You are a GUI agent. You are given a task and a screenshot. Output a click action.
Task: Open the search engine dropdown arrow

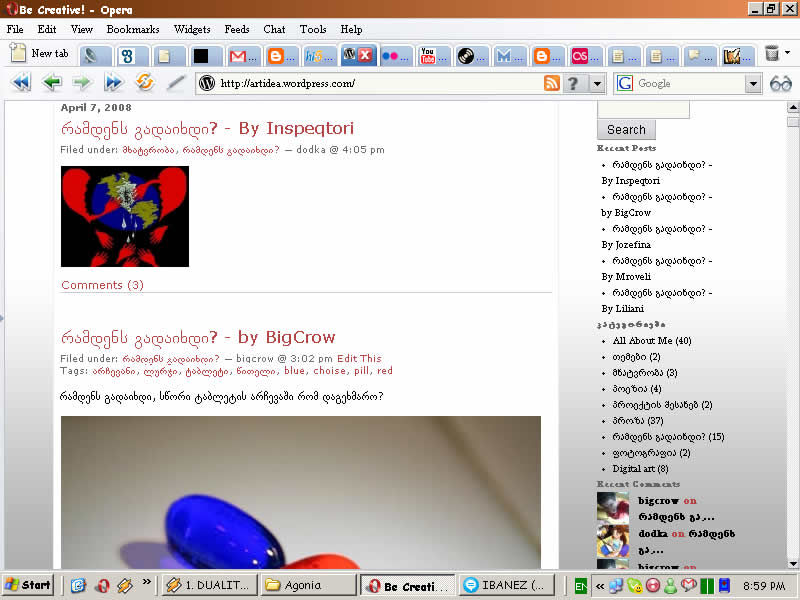click(x=753, y=83)
